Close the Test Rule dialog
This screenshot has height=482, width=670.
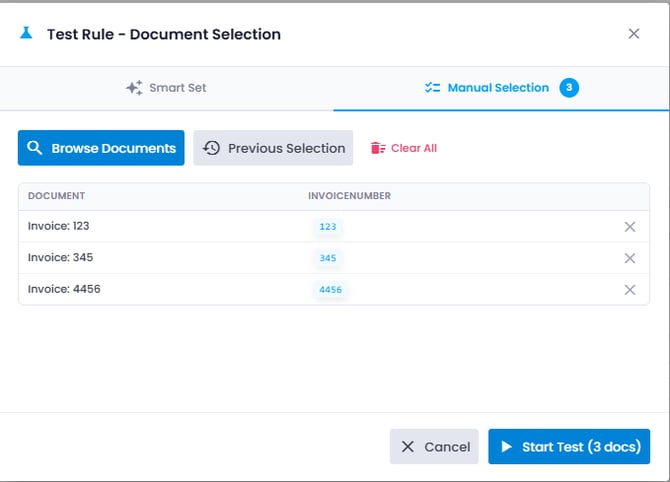point(634,34)
